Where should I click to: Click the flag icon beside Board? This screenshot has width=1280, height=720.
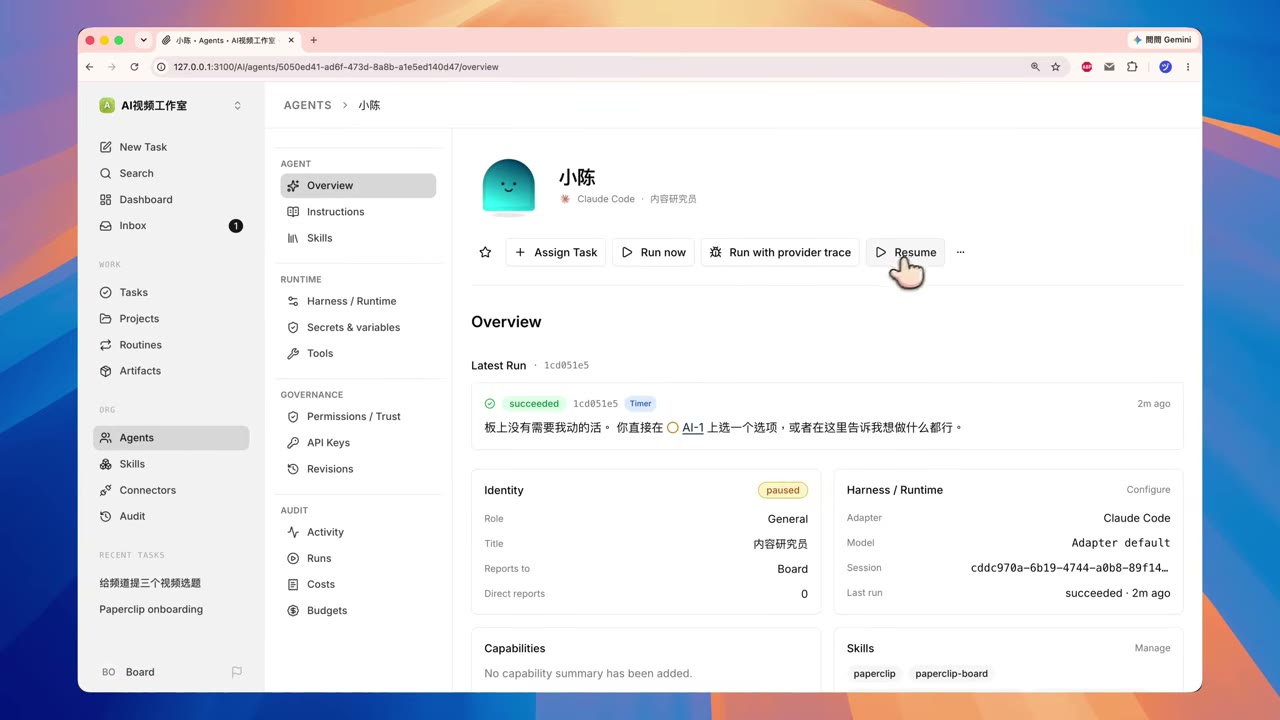point(237,672)
